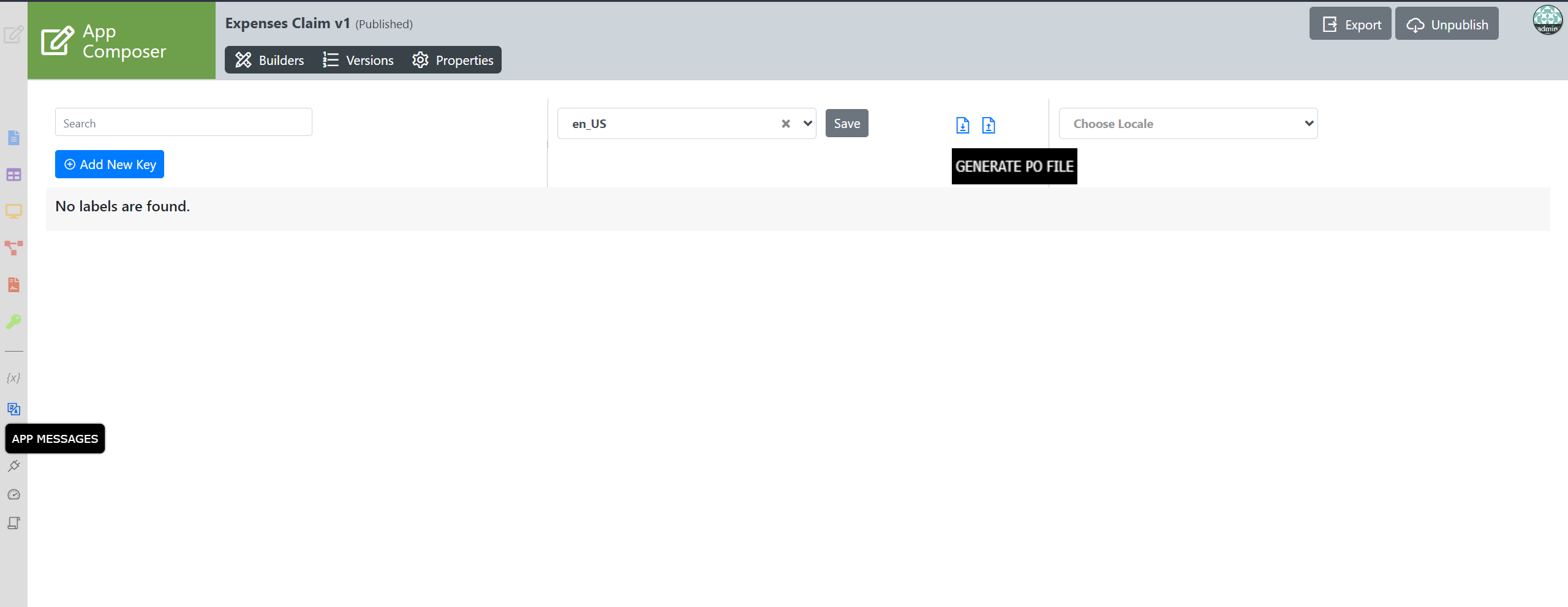Open the Properties menu

pyautogui.click(x=453, y=60)
